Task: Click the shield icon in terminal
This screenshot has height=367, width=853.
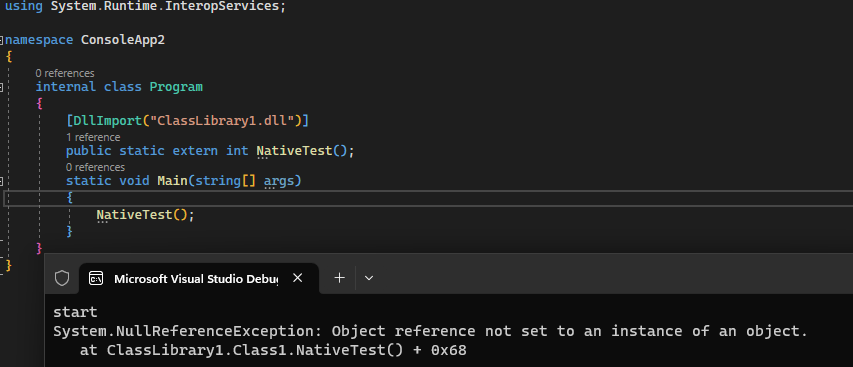Action: click(62, 278)
